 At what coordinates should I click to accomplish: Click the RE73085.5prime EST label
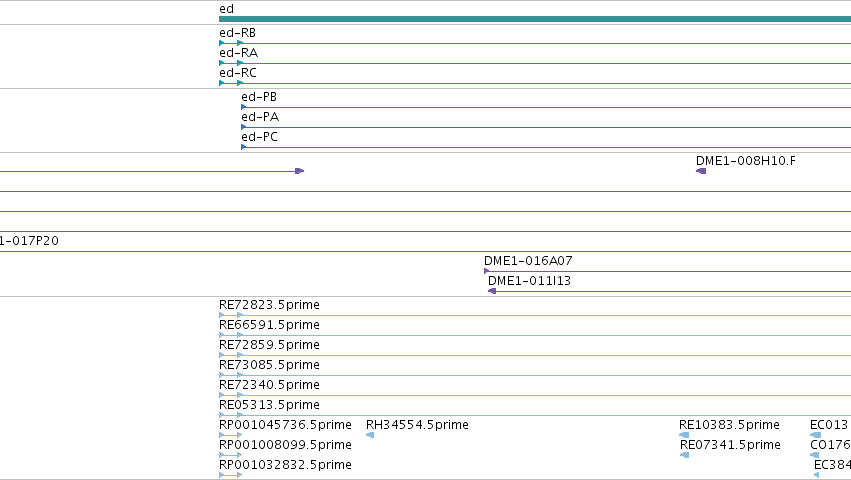[x=269, y=365]
